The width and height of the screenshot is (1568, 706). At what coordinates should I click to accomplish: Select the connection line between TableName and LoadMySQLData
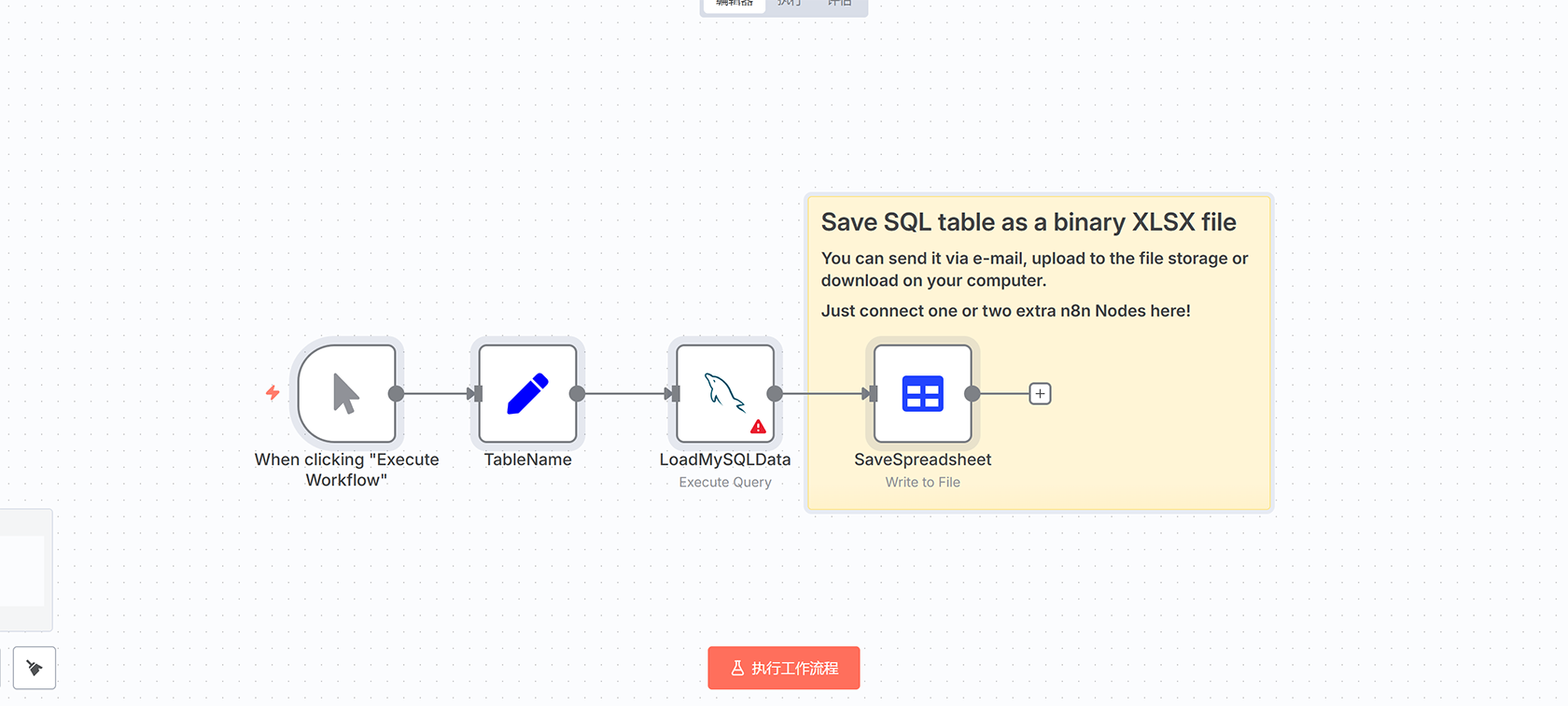pos(623,394)
